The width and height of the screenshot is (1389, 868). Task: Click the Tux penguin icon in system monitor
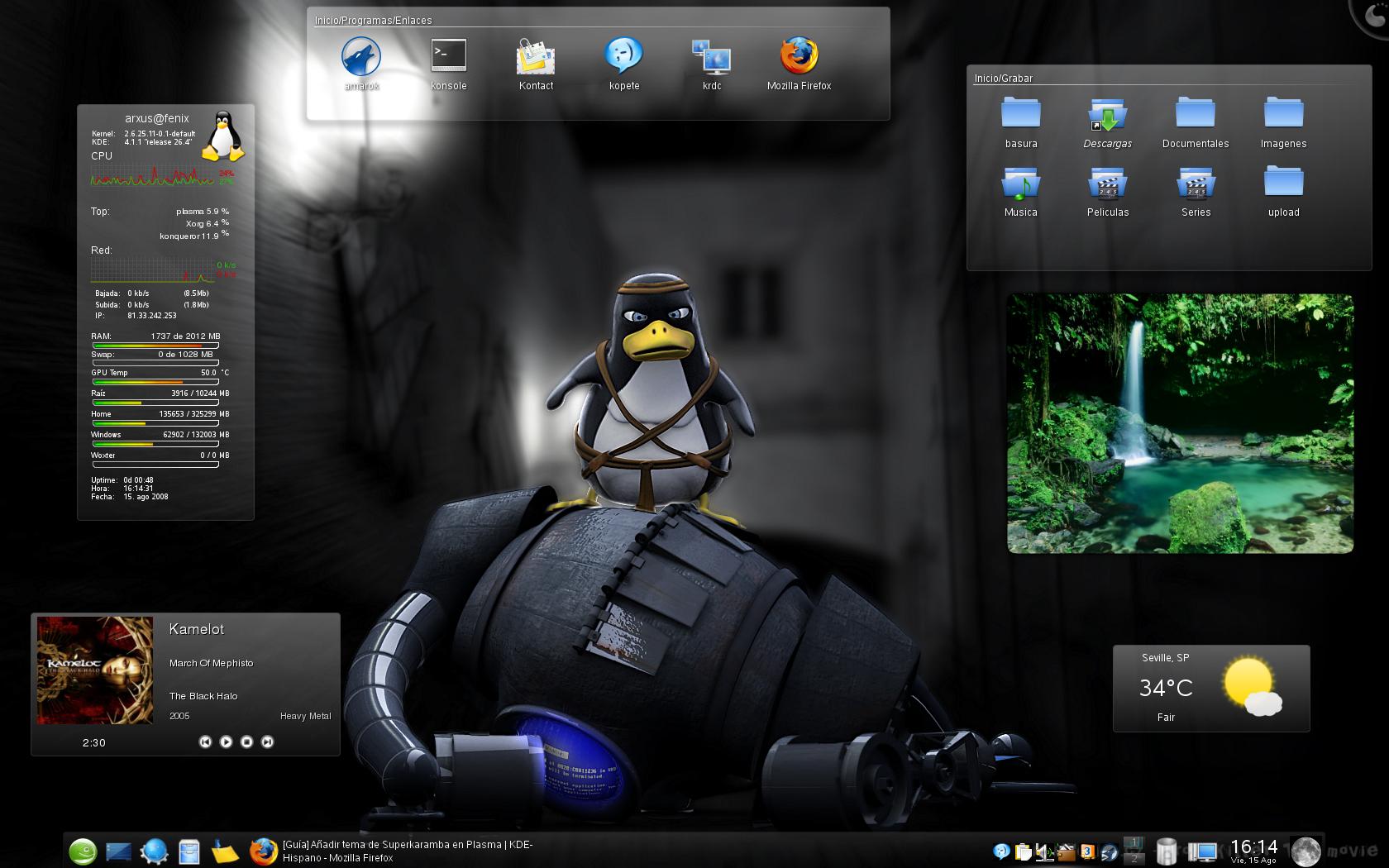click(x=223, y=136)
